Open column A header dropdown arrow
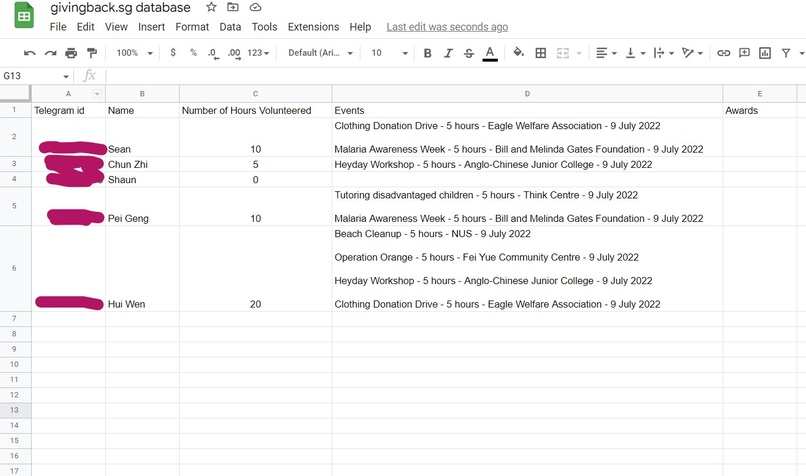 pyautogui.click(x=97, y=94)
